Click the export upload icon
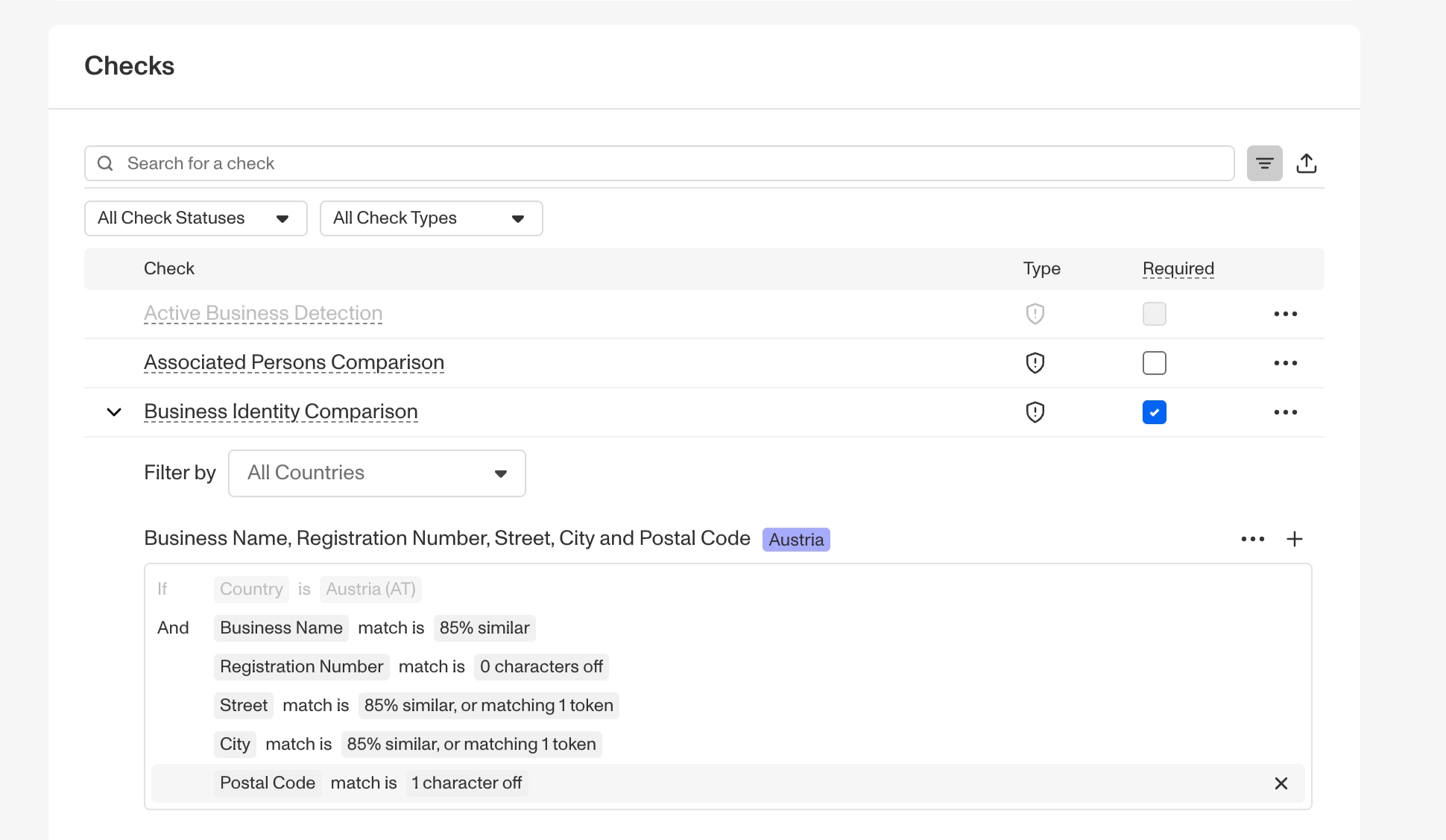1446x840 pixels. [x=1306, y=163]
